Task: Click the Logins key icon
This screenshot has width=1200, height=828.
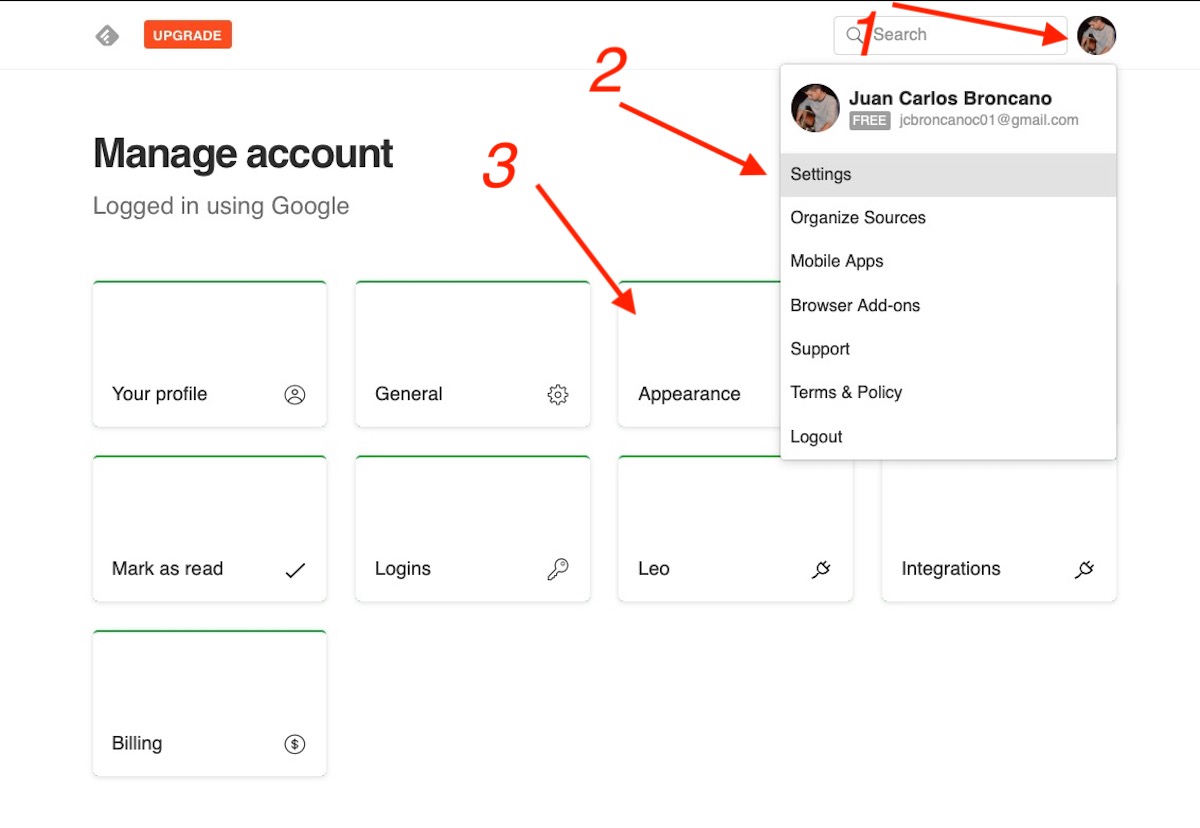Action: [x=557, y=570]
